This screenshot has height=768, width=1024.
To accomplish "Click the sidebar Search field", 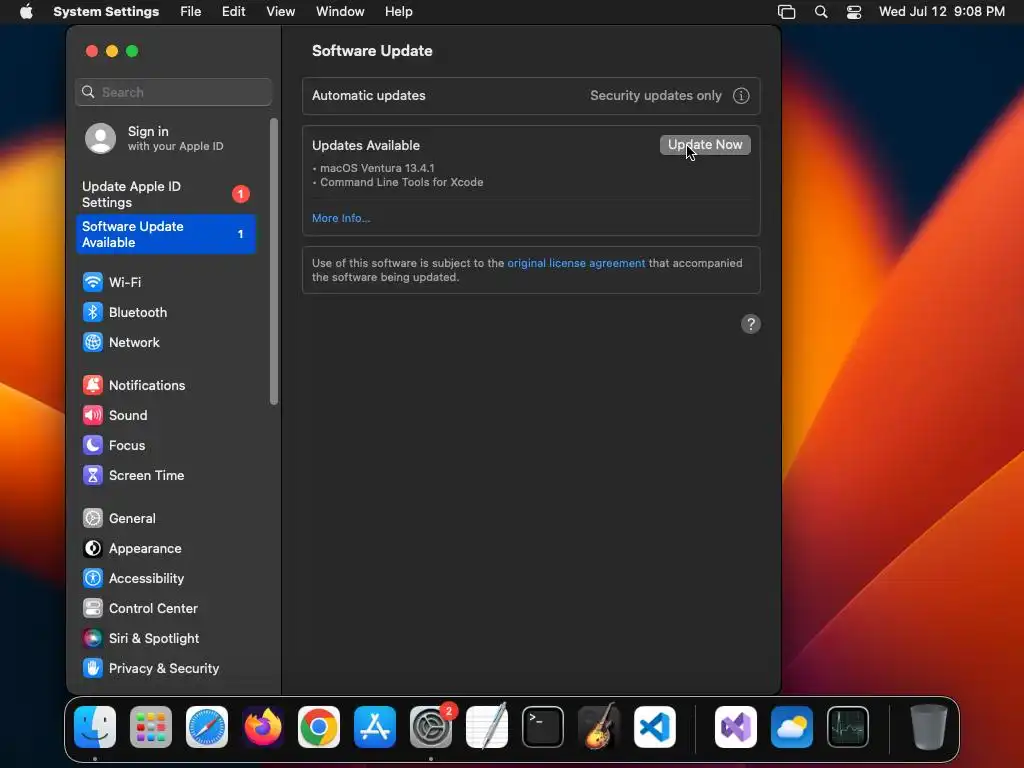I will [174, 92].
